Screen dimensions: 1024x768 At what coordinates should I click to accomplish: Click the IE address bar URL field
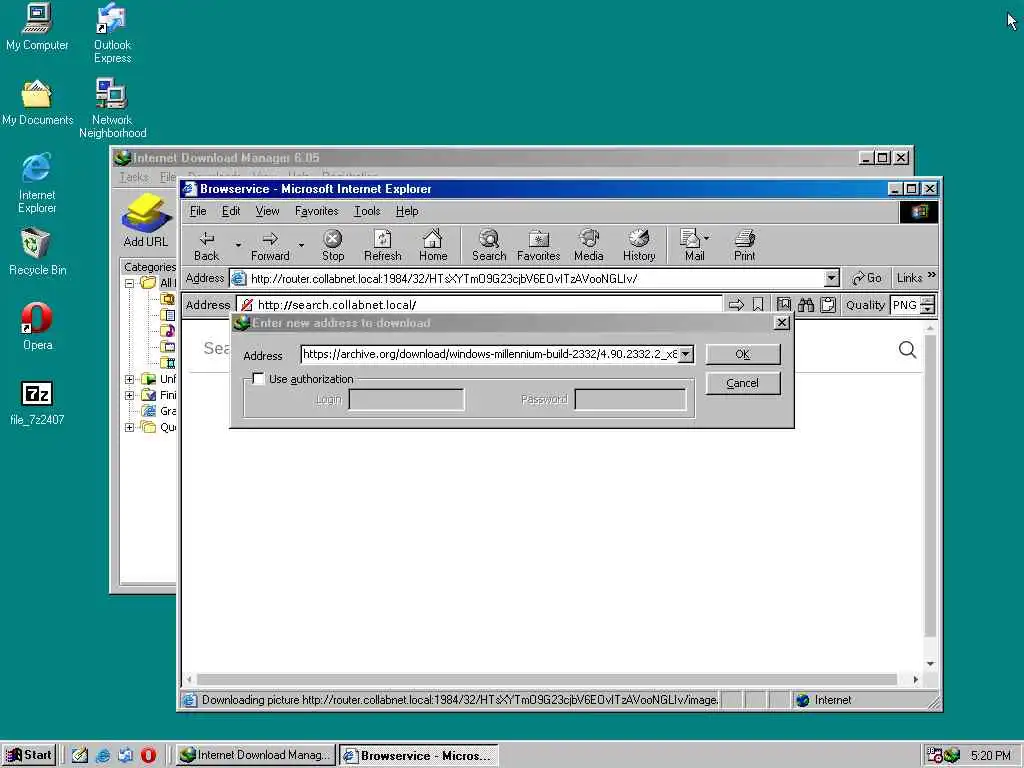[536, 278]
